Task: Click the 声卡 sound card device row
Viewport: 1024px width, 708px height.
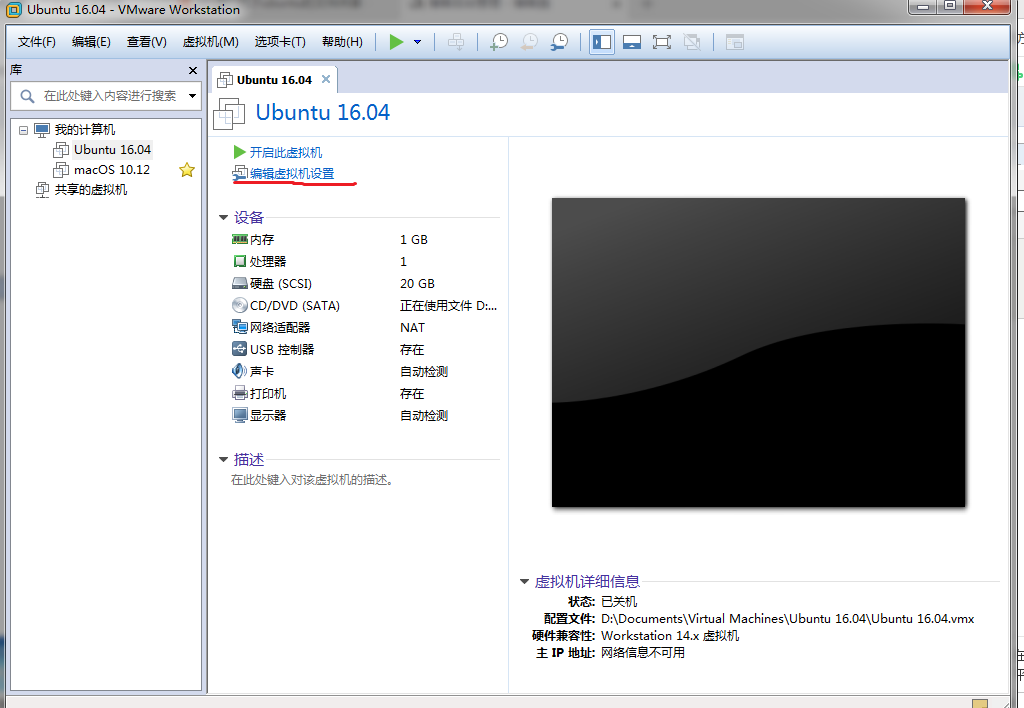Action: point(364,372)
